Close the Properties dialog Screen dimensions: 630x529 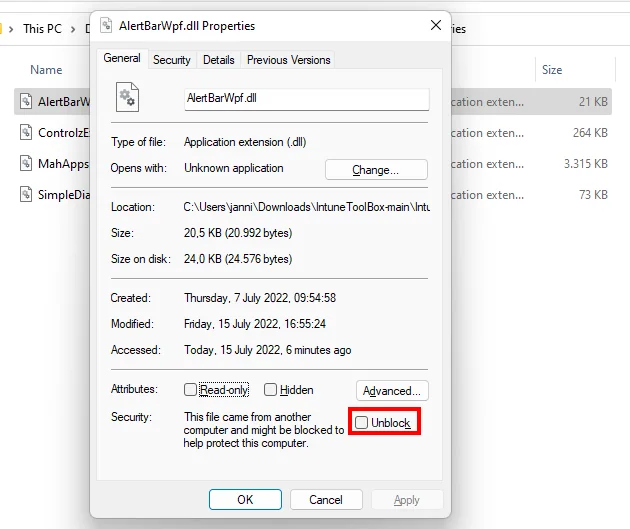(436, 25)
